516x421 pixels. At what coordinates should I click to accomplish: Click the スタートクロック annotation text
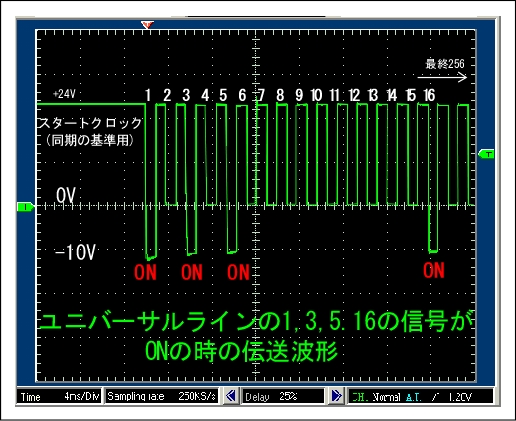(90, 123)
